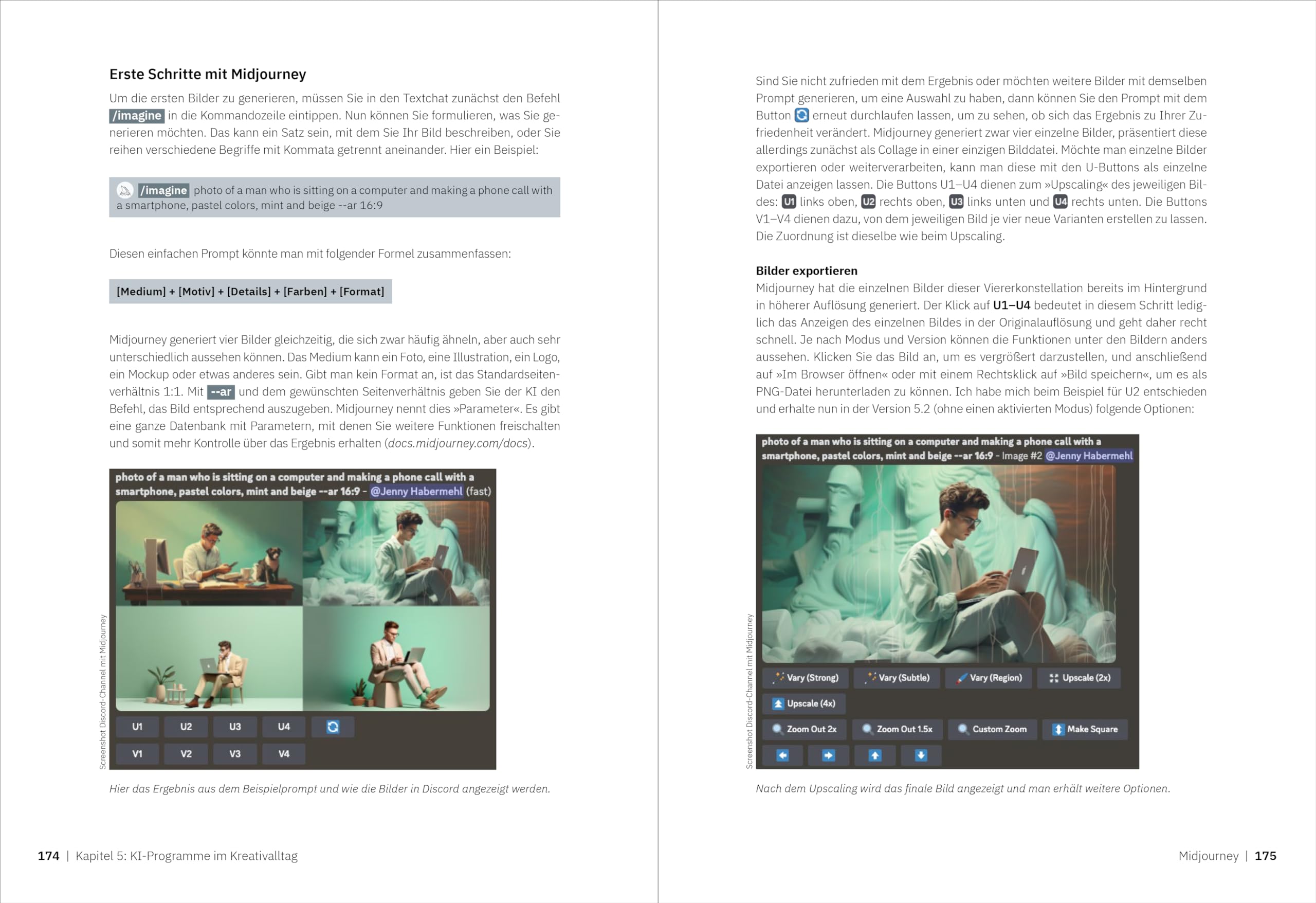Click the V2 variation button
This screenshot has height=903, width=1316.
pos(186,753)
